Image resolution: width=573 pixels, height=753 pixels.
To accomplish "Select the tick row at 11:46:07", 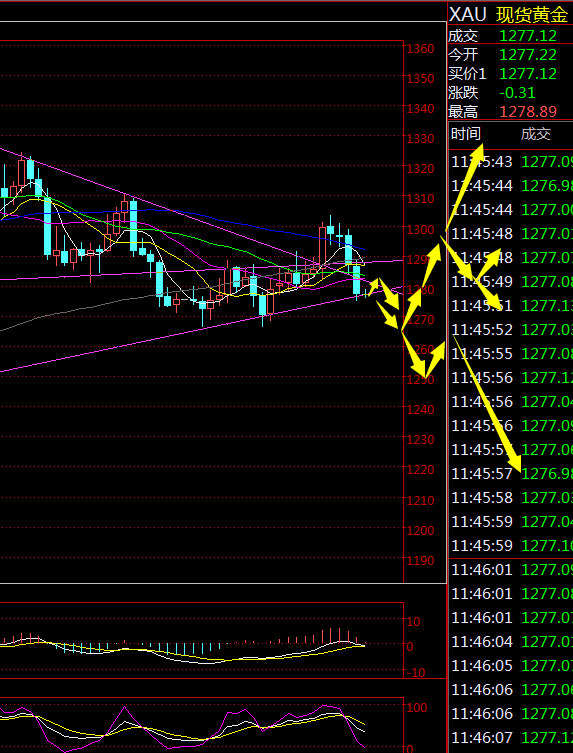I will pos(511,738).
